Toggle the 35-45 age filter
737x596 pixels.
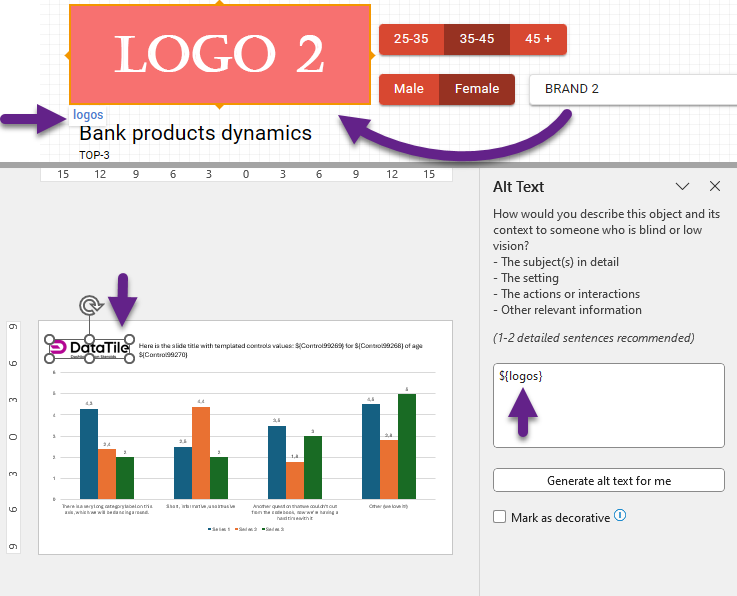pos(476,39)
